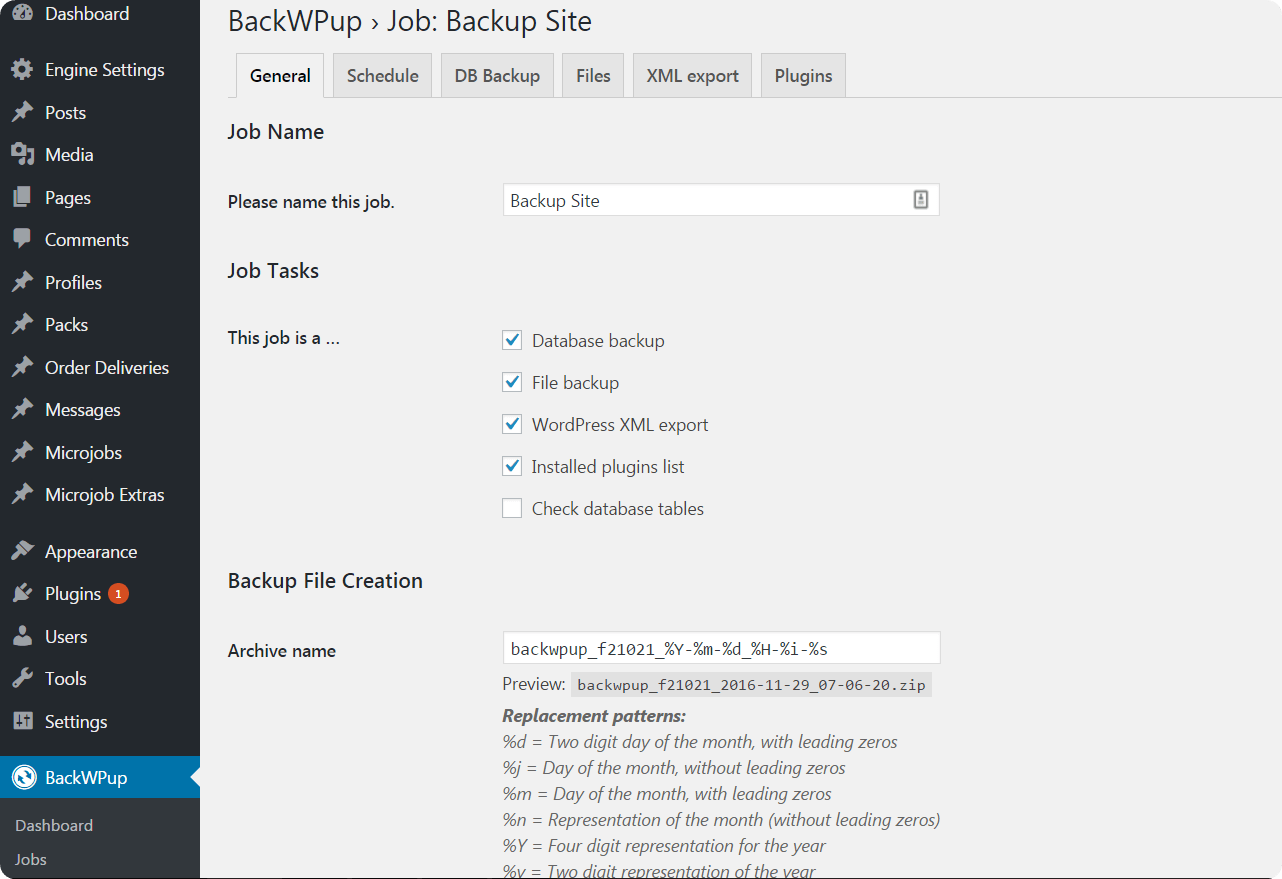The width and height of the screenshot is (1282, 879).
Task: Click the Pages icon in sidebar
Action: point(22,197)
